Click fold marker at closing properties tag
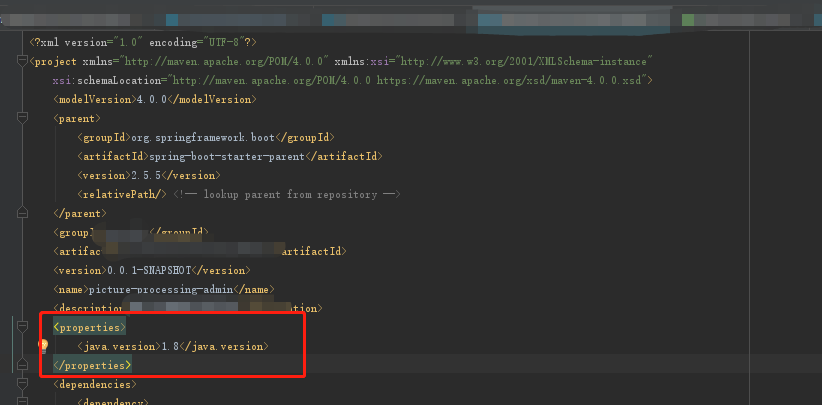822x405 pixels. (22, 365)
